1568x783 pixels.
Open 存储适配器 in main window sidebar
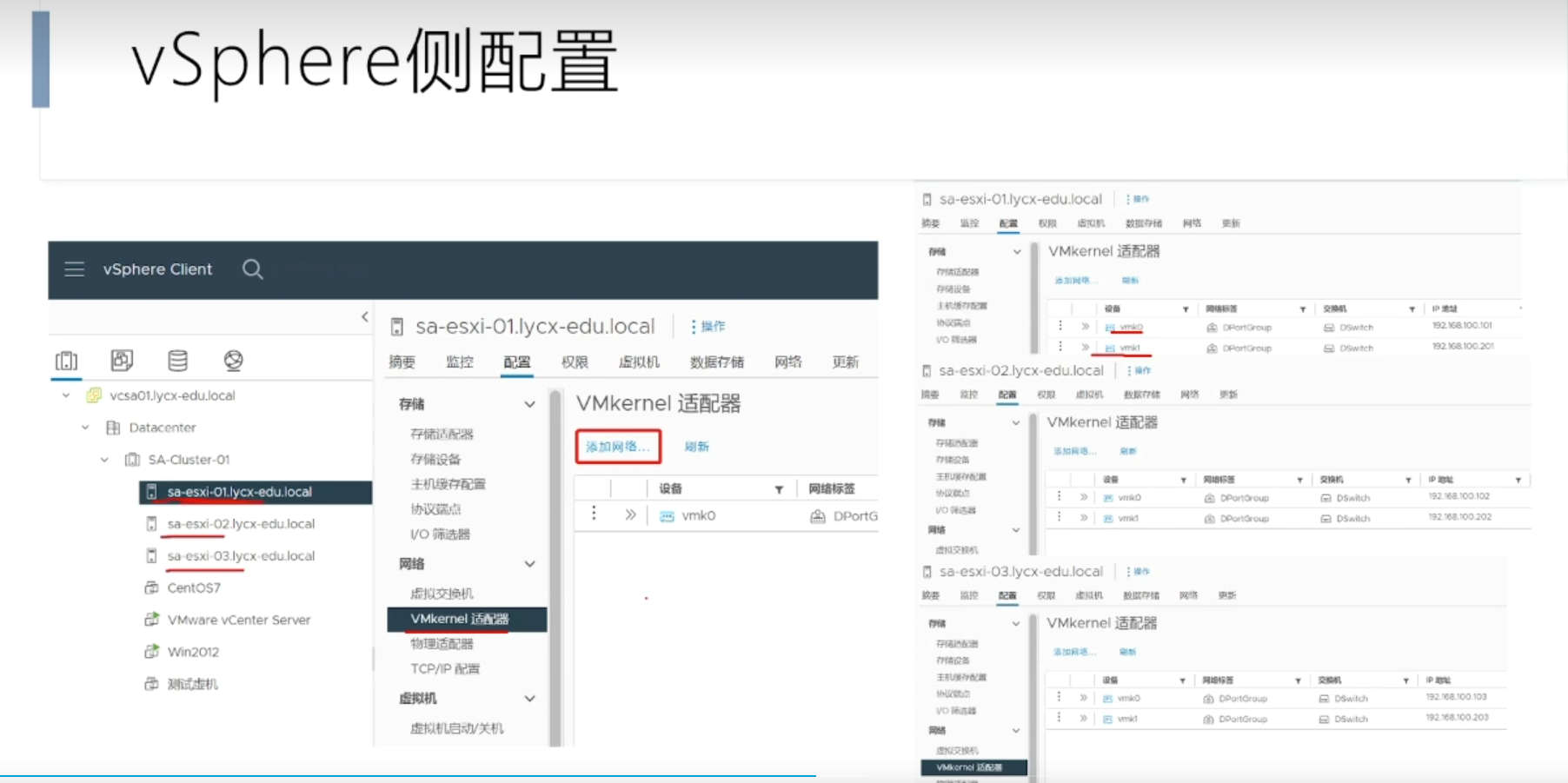point(442,434)
